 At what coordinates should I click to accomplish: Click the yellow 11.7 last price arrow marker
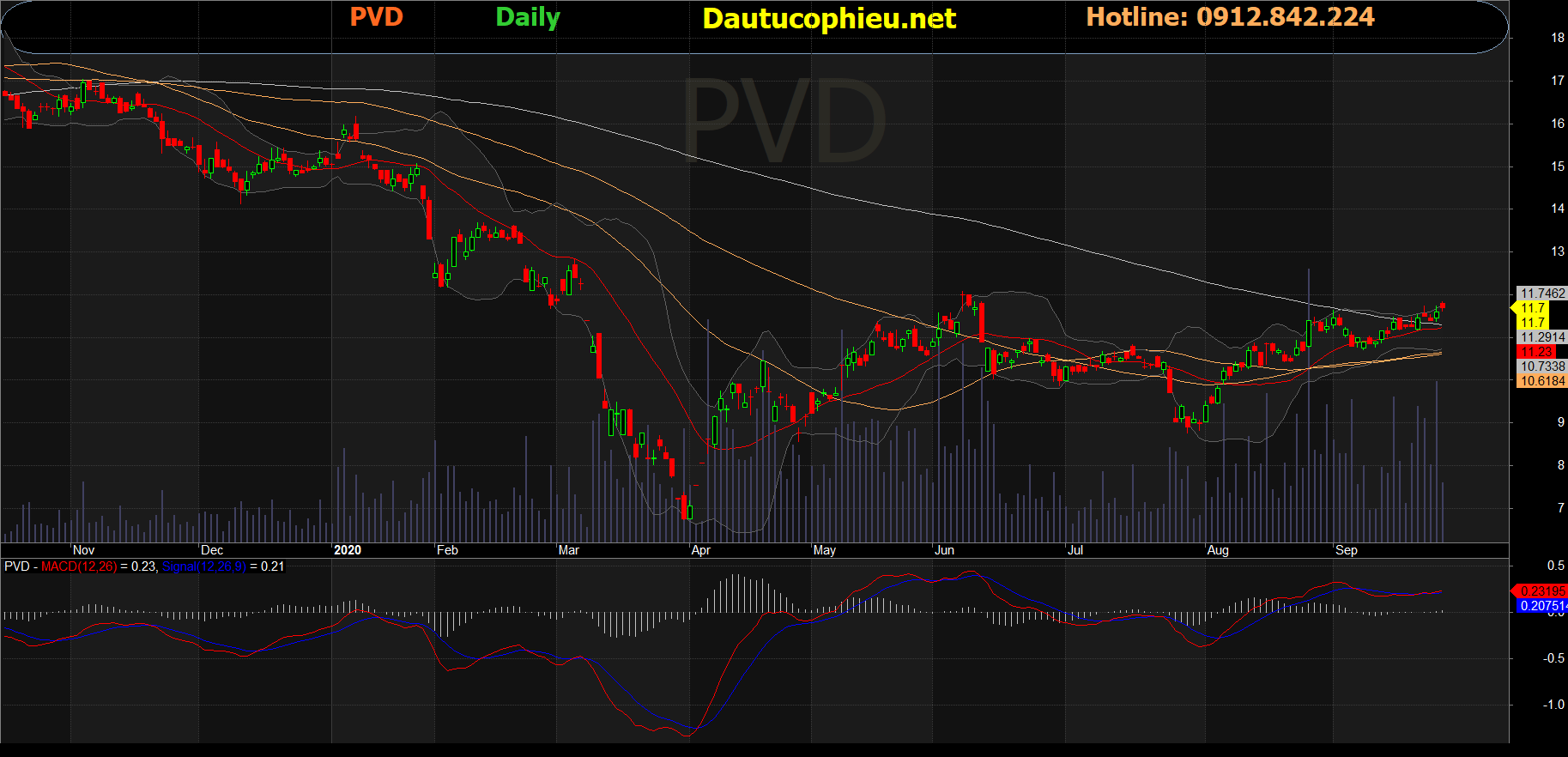pos(1530,308)
